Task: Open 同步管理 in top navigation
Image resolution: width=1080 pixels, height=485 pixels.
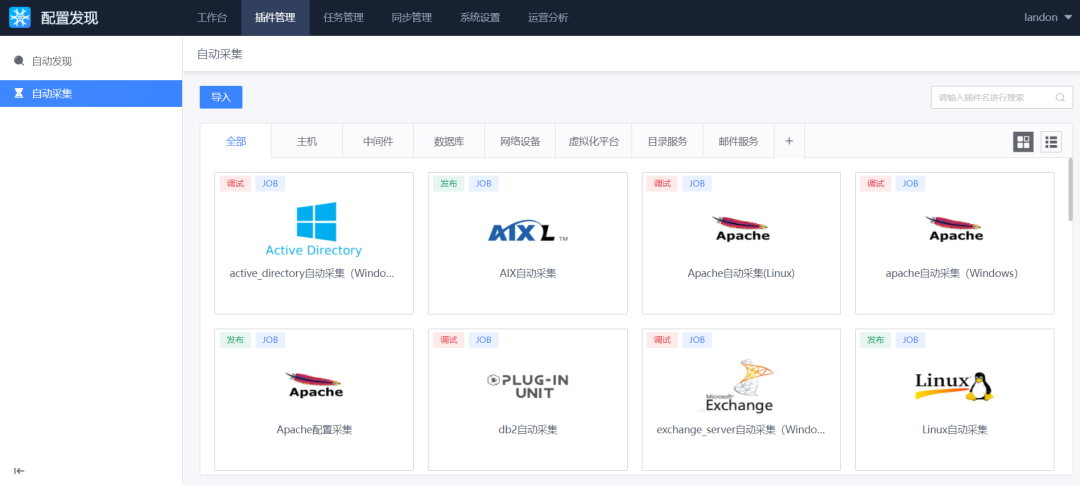Action: 411,18
